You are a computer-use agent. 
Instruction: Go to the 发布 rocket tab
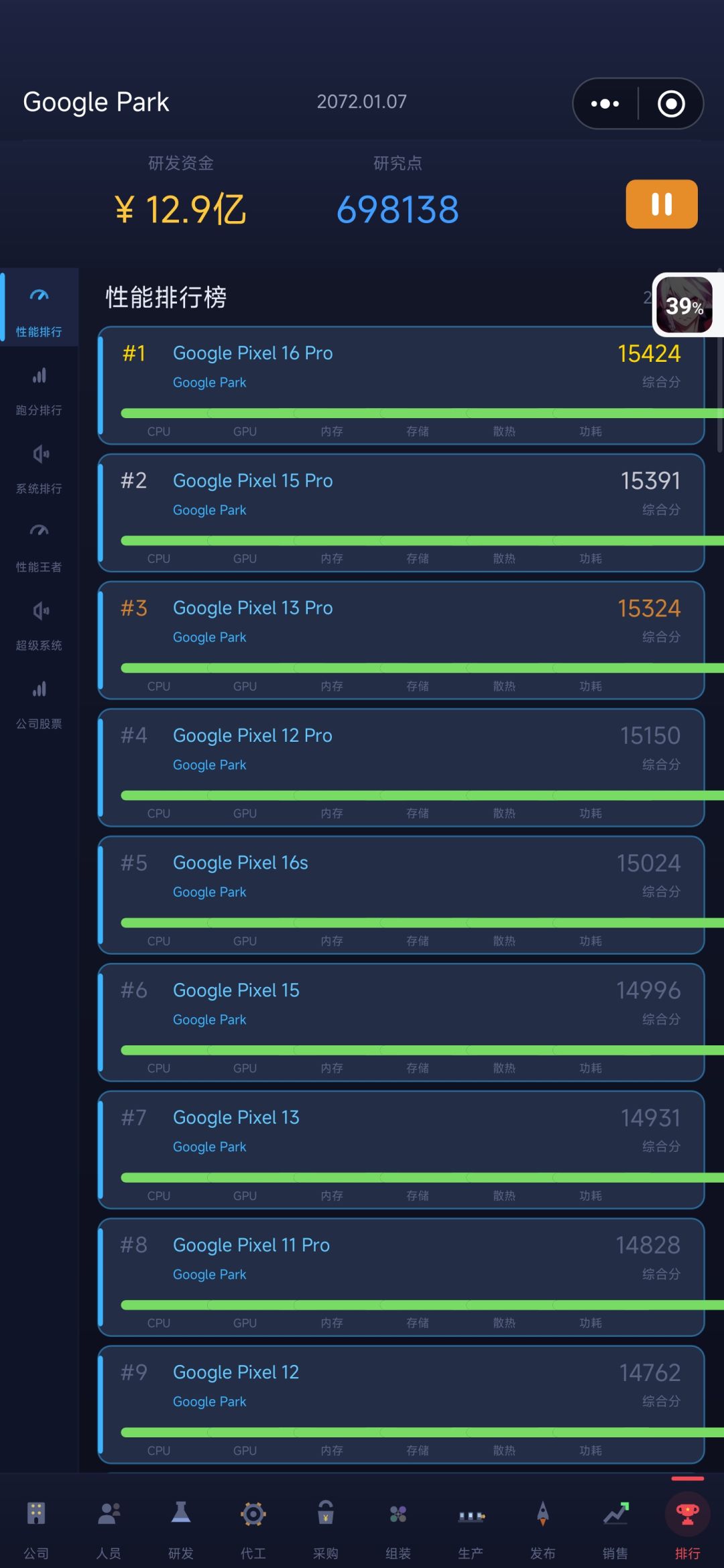click(x=543, y=1529)
